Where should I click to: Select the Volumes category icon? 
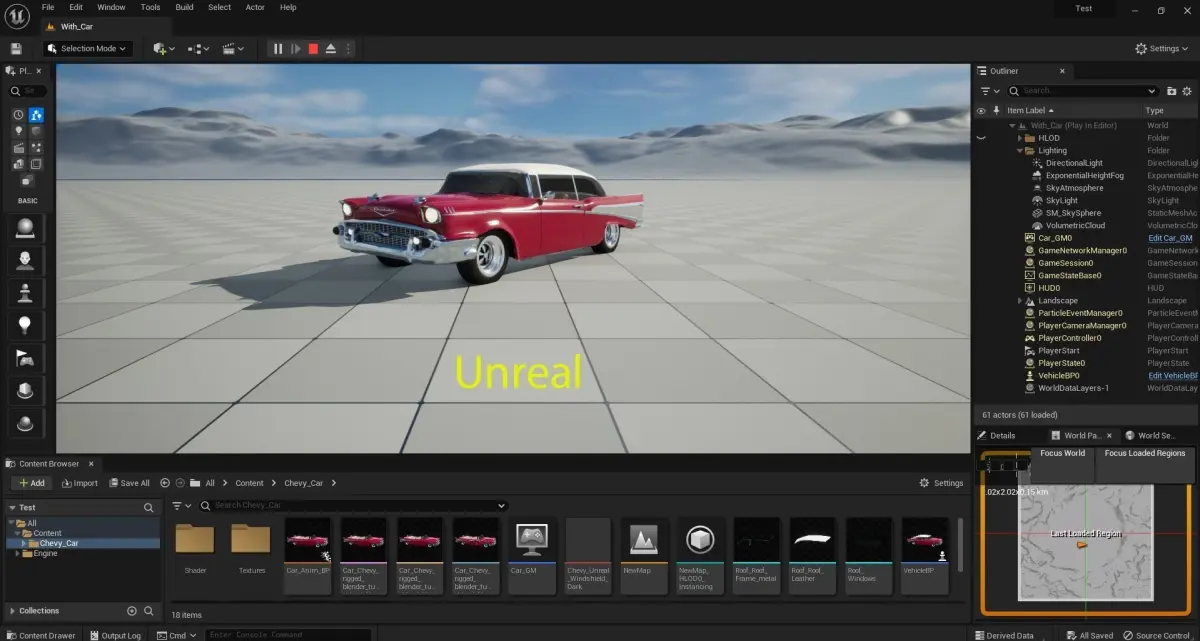pos(36,164)
